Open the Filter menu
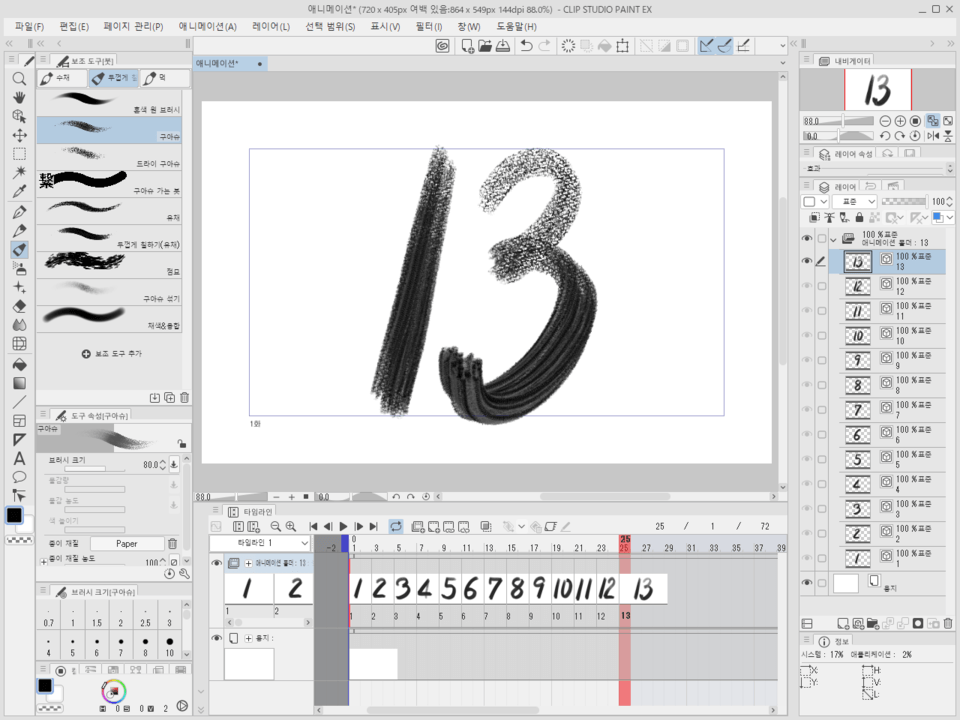960x720 pixels. click(429, 26)
